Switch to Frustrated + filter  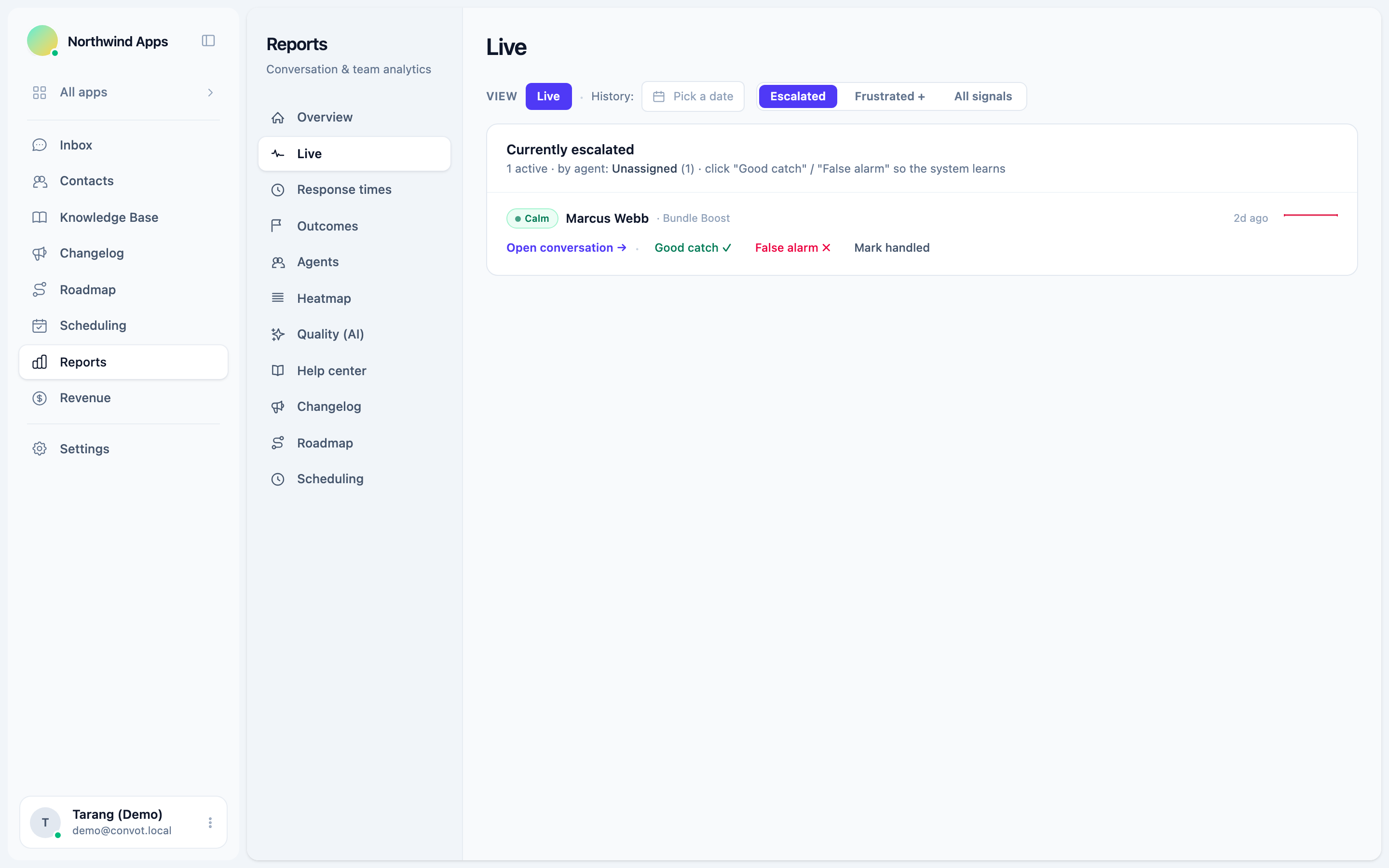889,96
